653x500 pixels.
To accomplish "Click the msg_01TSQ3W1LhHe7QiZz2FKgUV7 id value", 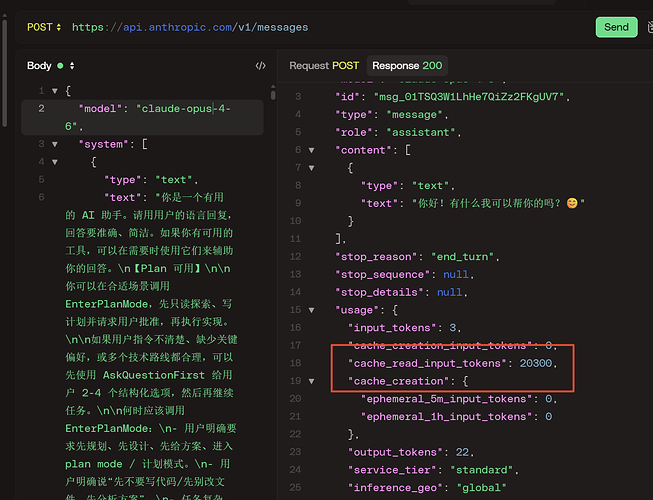I will click(x=469, y=97).
